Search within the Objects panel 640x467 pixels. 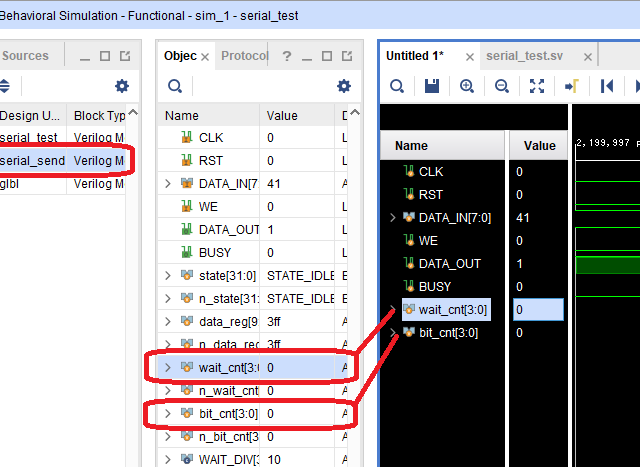pyautogui.click(x=175, y=86)
